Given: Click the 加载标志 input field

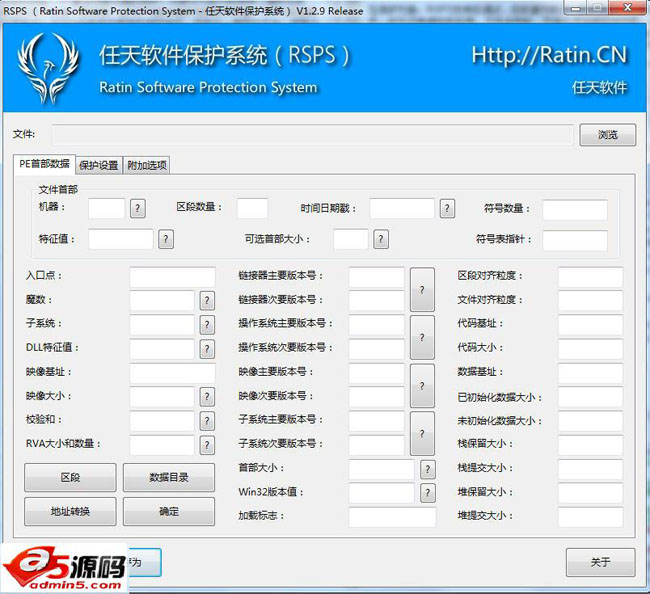Looking at the screenshot, I should [x=392, y=517].
